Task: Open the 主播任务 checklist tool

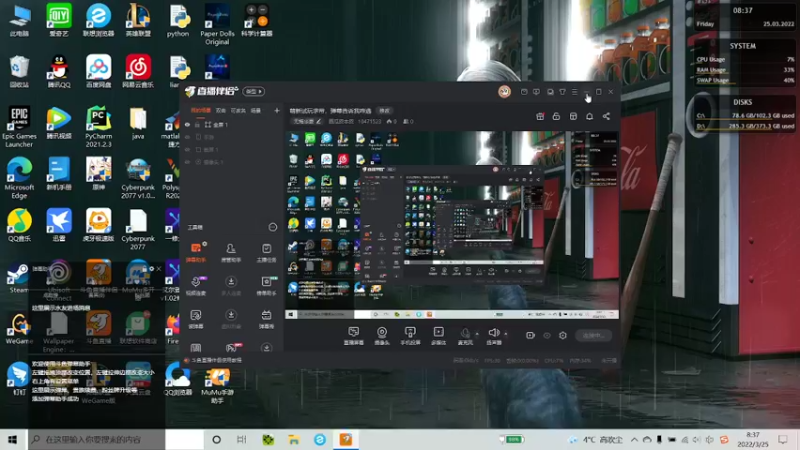Action: point(266,253)
